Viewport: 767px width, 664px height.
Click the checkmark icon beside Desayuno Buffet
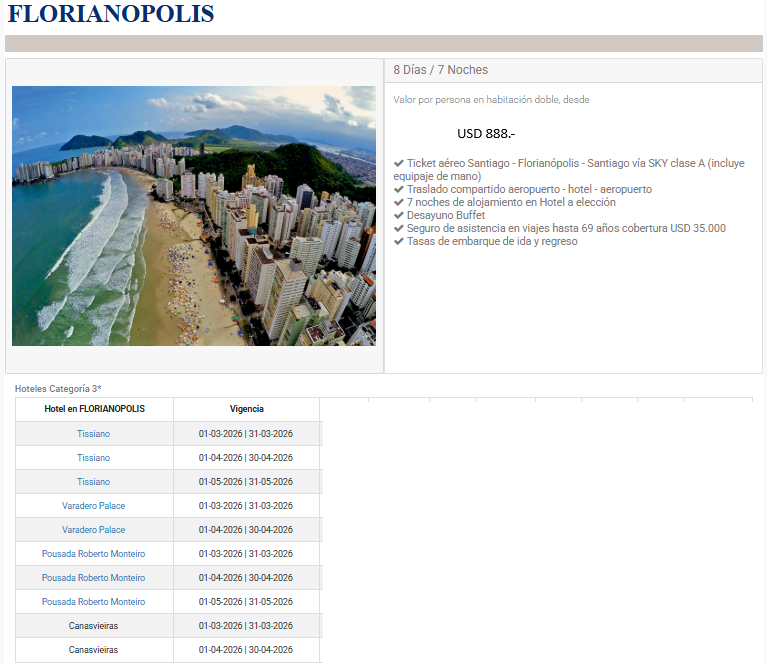tap(399, 215)
